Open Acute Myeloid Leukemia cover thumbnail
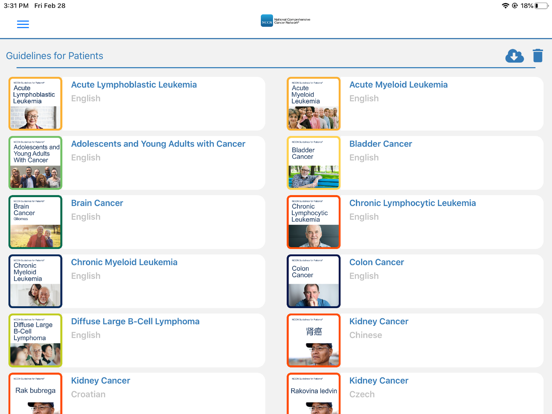This screenshot has height=414, width=552. point(314,104)
